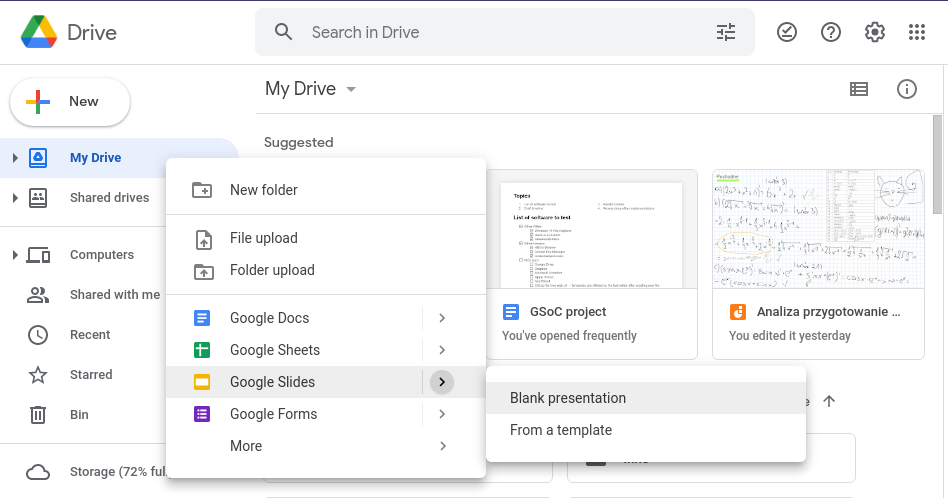Screen dimensions: 948x498
Task: Open Recent files view
Action: 90,335
